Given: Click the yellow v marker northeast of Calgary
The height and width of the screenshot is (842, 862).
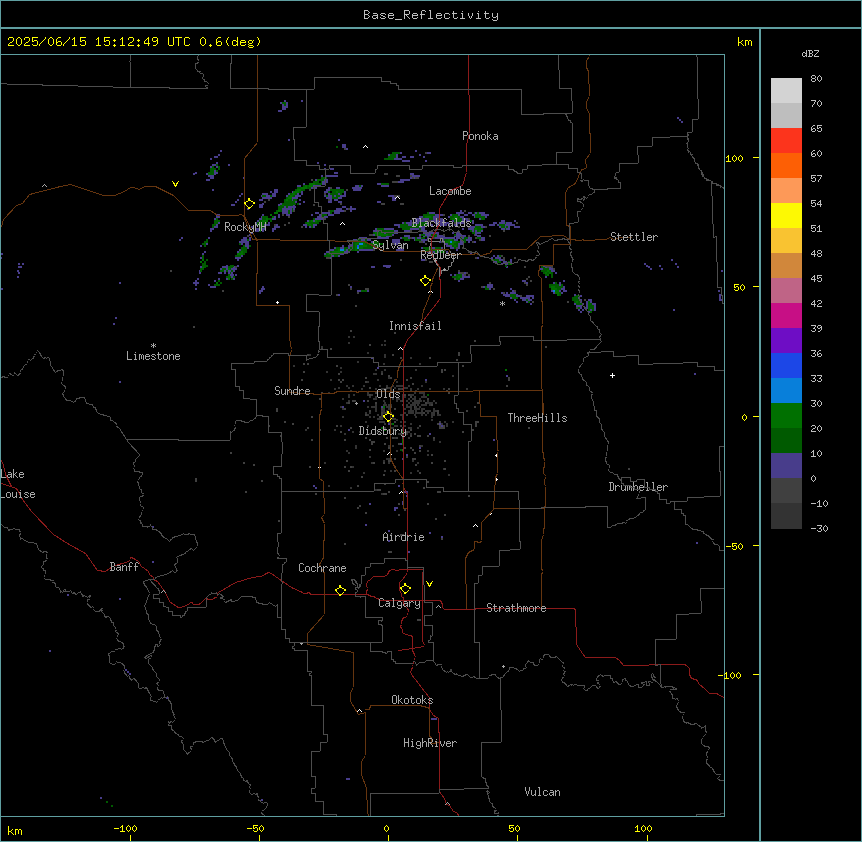Looking at the screenshot, I should point(429,584).
